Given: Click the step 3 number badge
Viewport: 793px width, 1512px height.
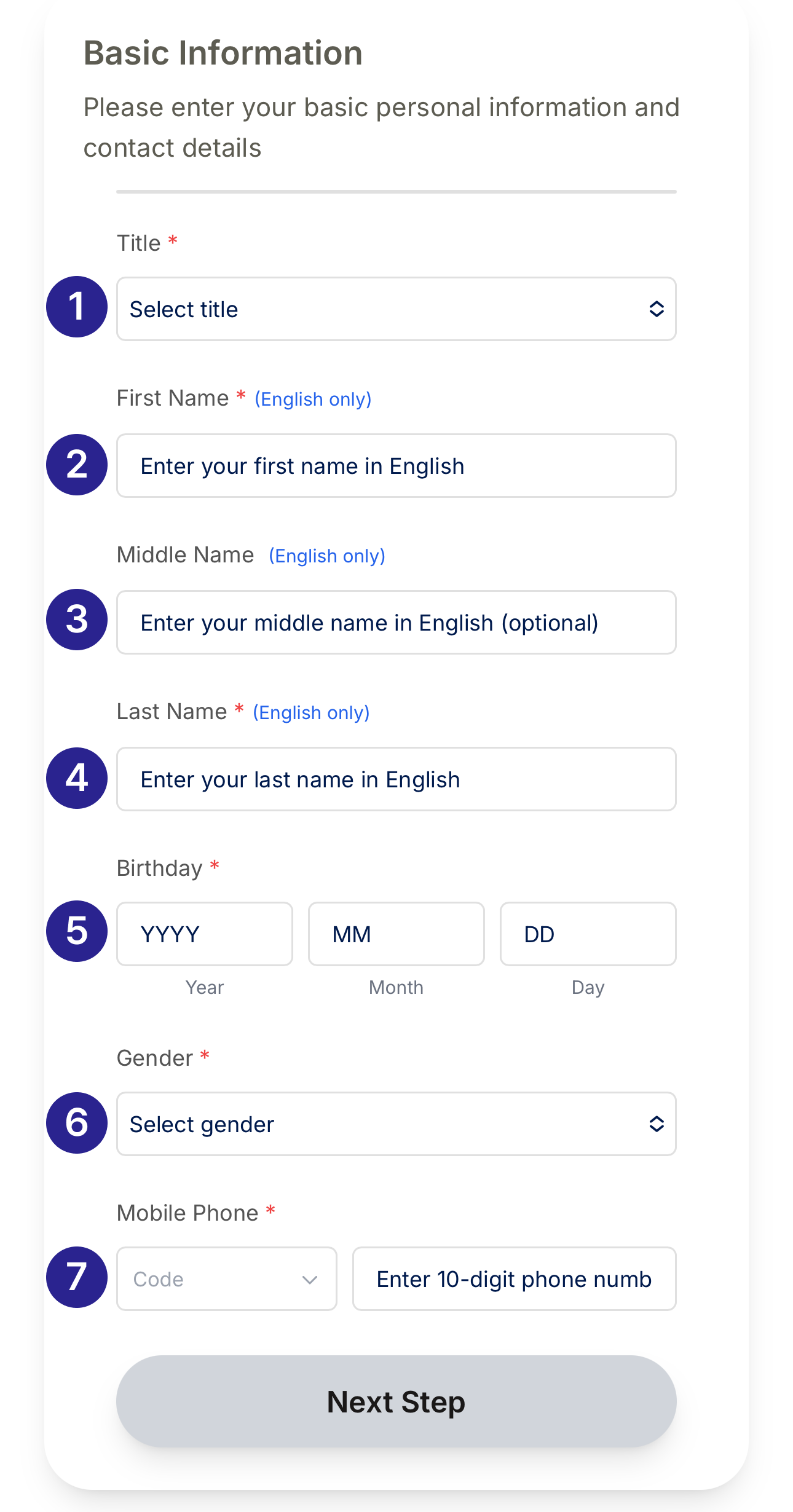Looking at the screenshot, I should pos(77,620).
